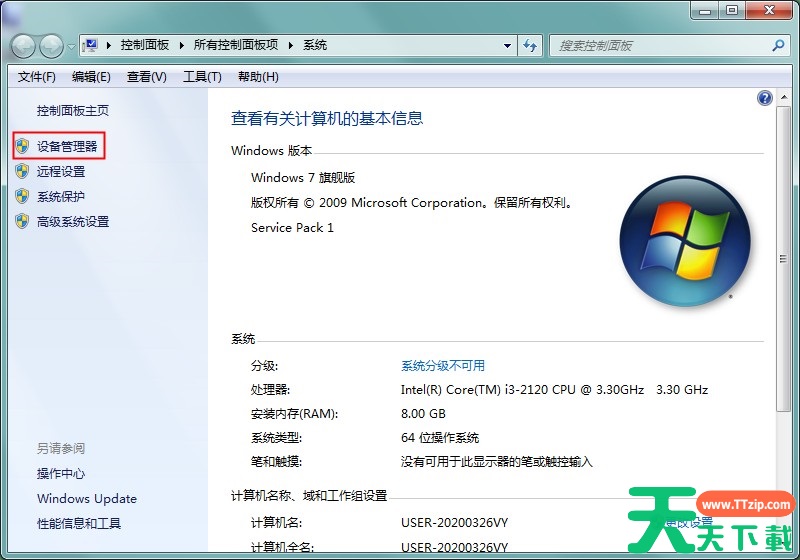Click the shield icon beside 高级系统设置
Screen dimensions: 800x560
pyautogui.click(x=22, y=221)
